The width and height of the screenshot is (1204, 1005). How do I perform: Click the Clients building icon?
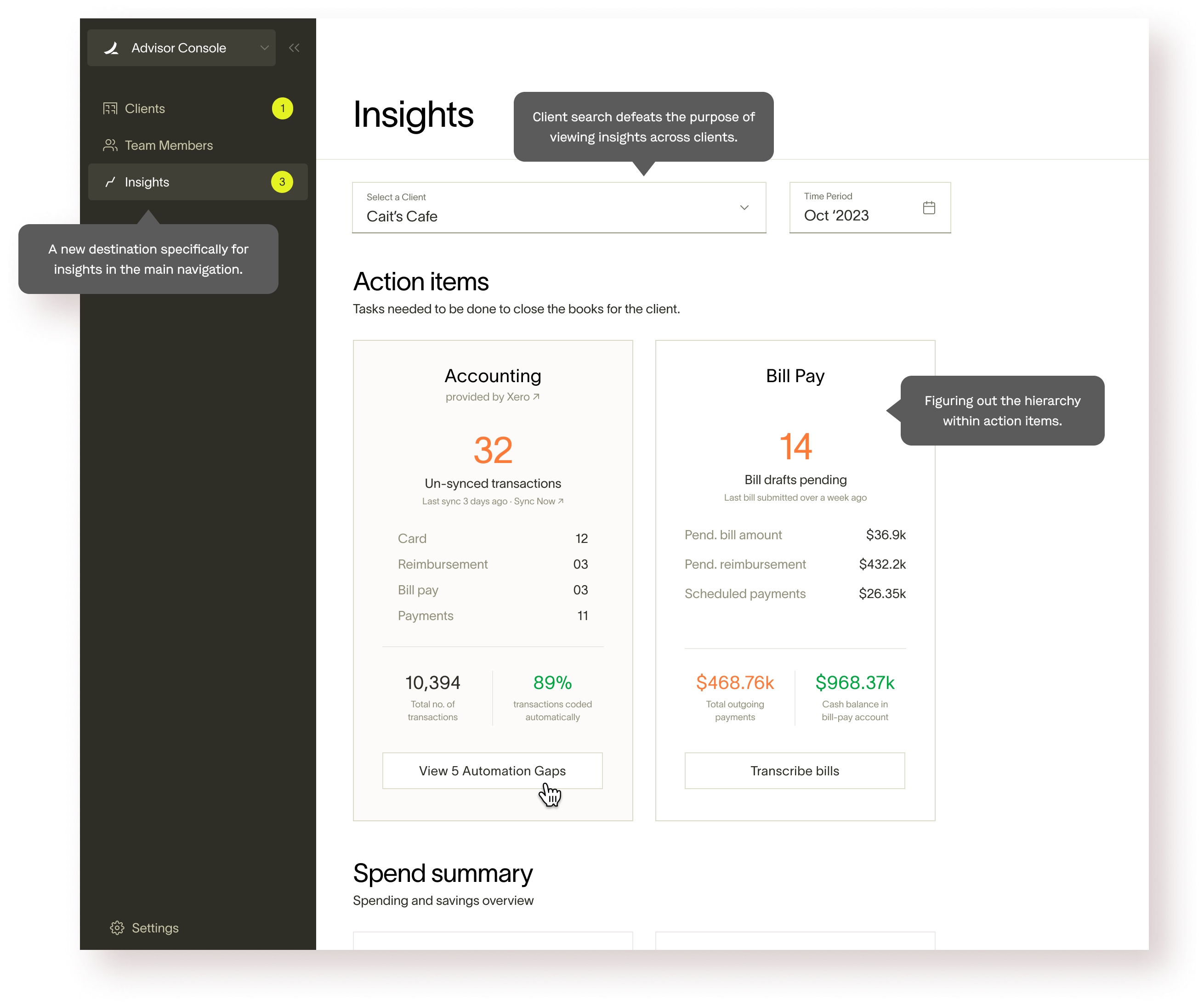click(x=110, y=109)
